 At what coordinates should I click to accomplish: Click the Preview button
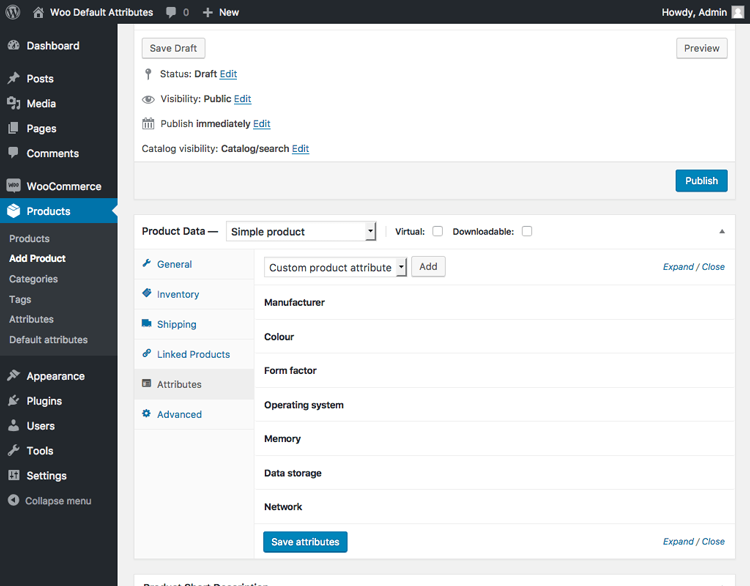point(702,48)
